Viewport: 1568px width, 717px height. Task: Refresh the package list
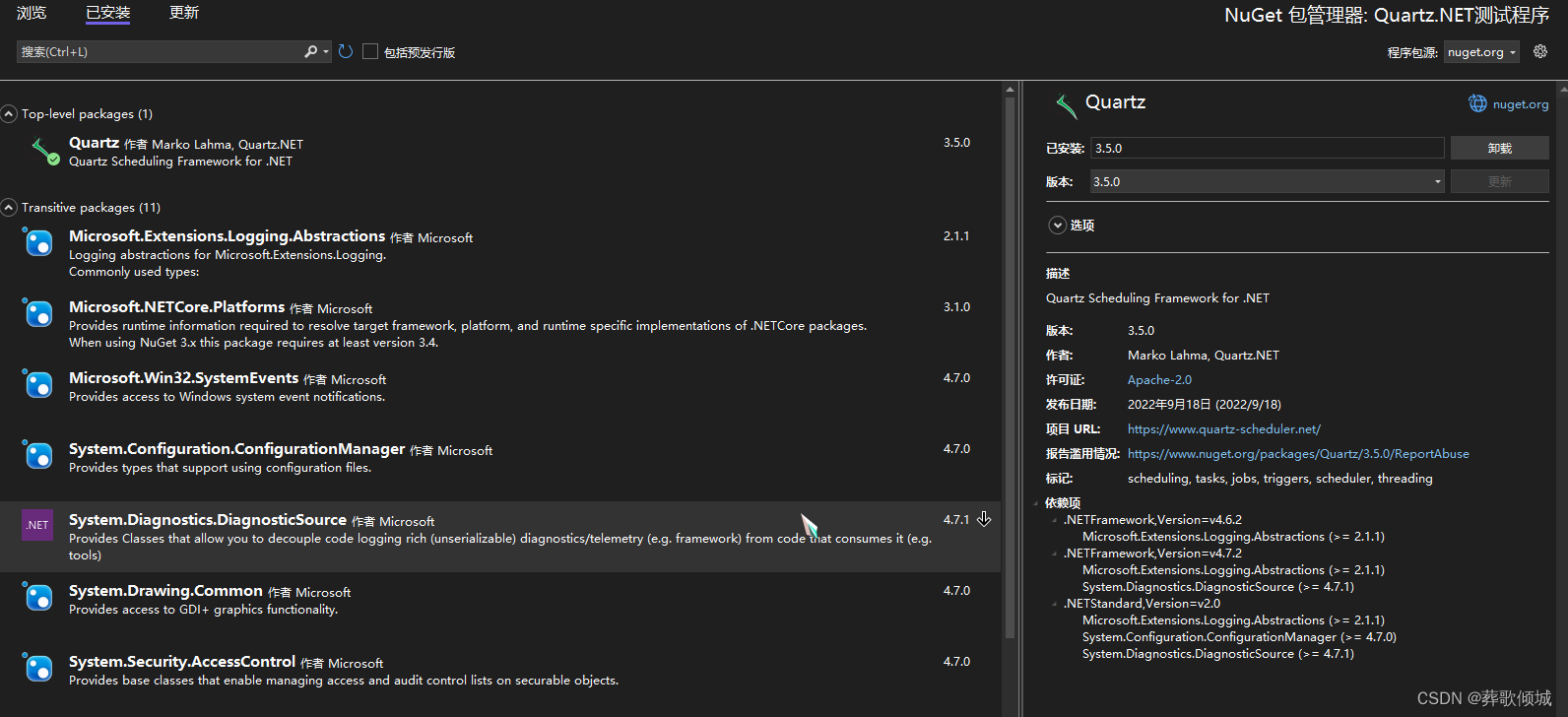pos(346,51)
